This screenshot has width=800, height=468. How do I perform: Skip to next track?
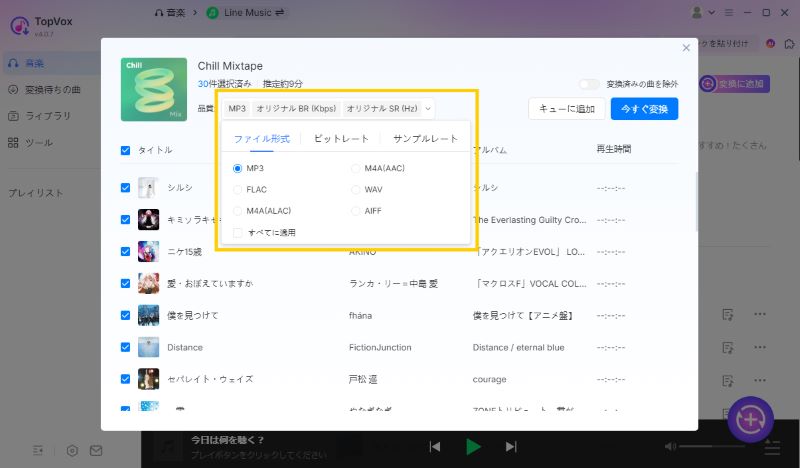coord(511,447)
